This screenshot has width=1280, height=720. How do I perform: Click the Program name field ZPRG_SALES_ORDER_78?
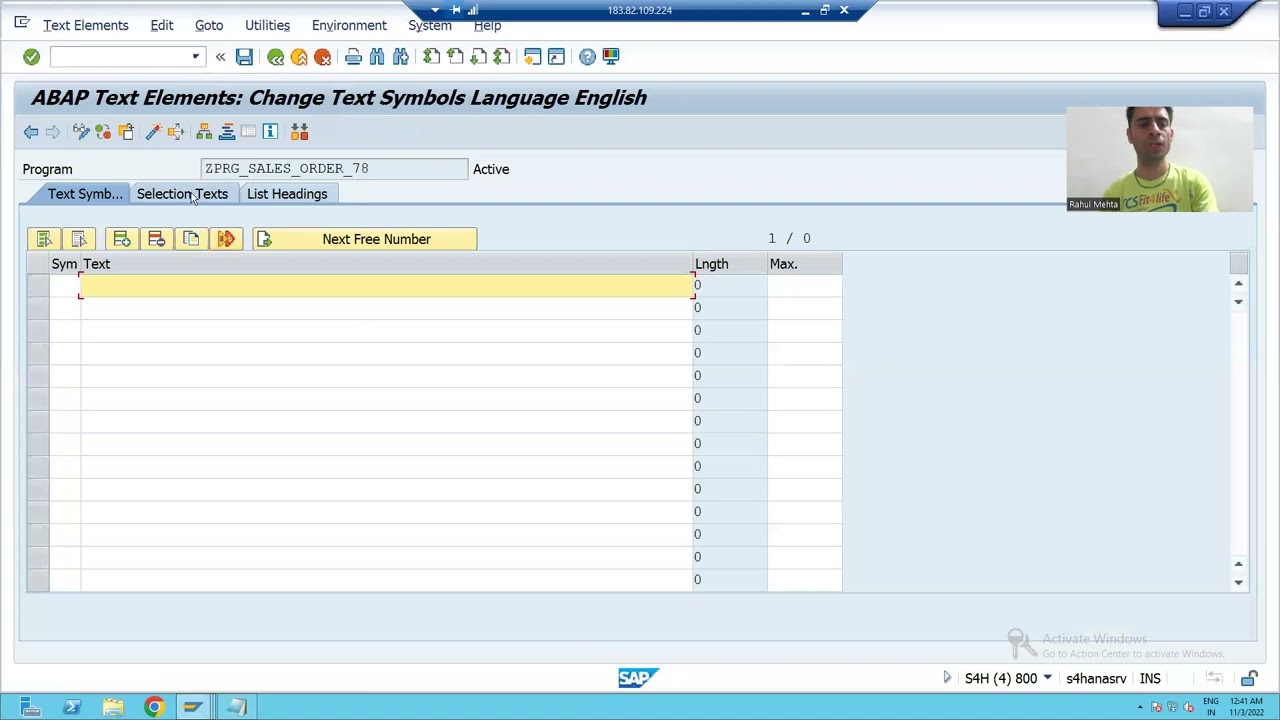point(334,169)
